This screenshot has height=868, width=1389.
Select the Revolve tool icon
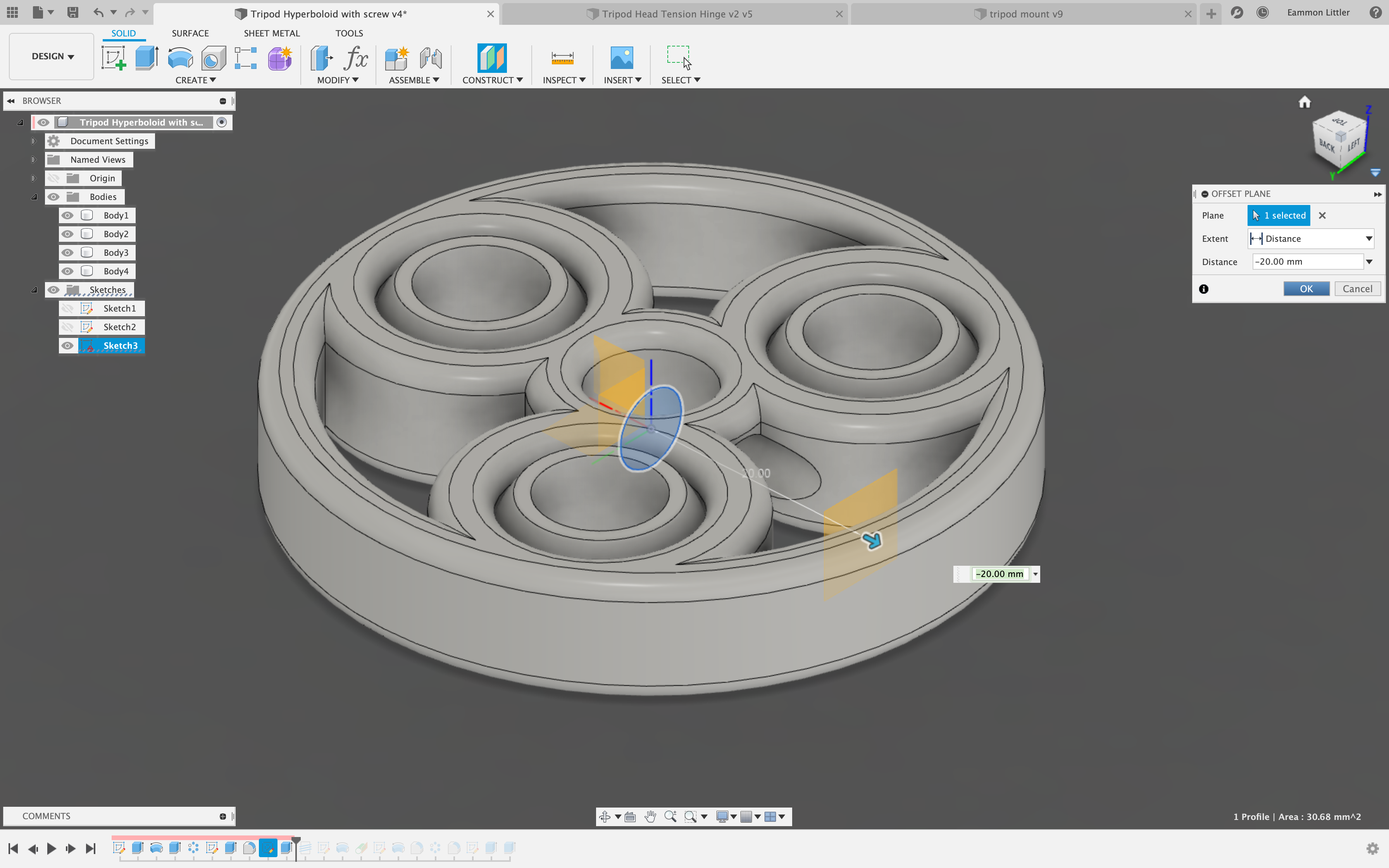click(180, 58)
